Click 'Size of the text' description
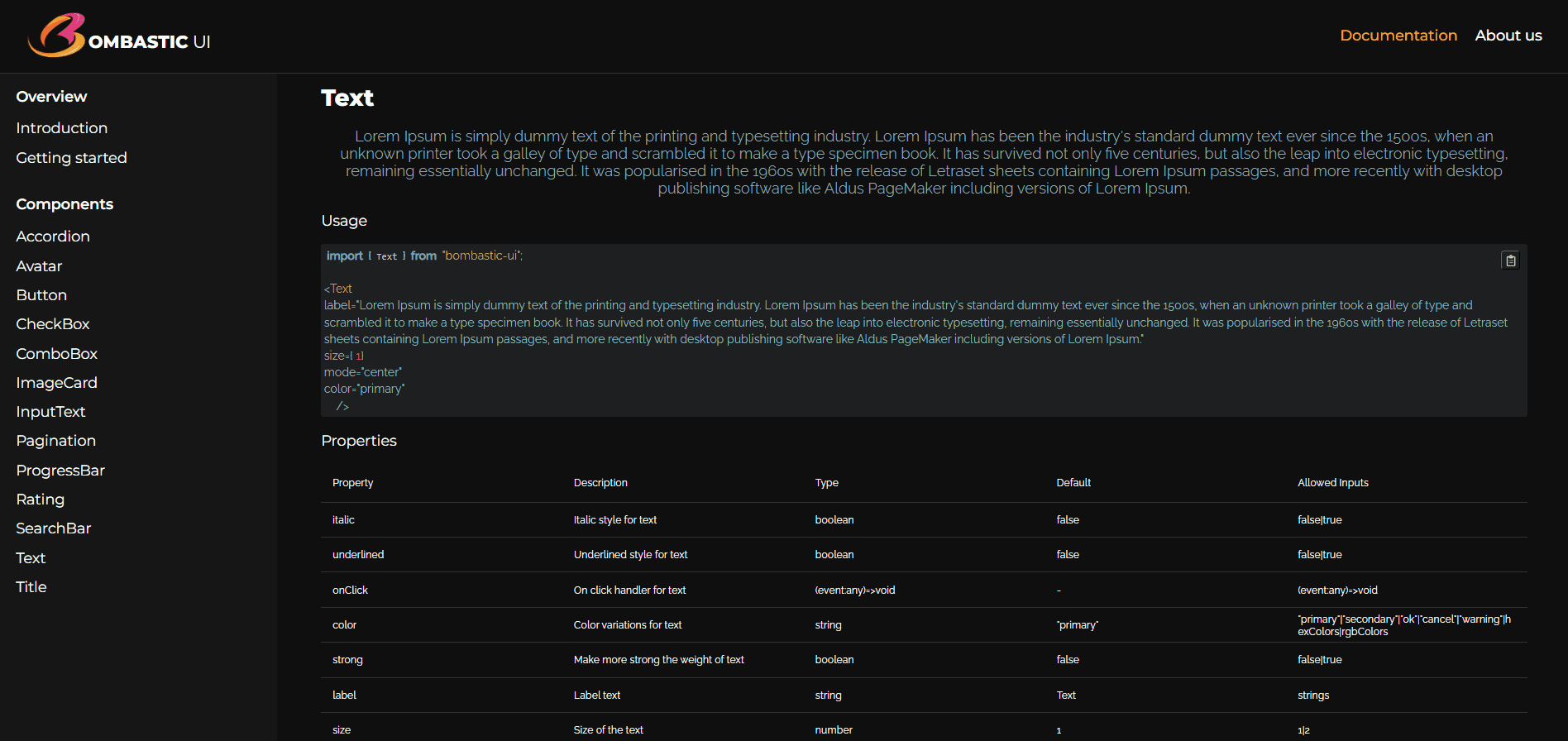This screenshot has height=741, width=1568. pyautogui.click(x=609, y=730)
